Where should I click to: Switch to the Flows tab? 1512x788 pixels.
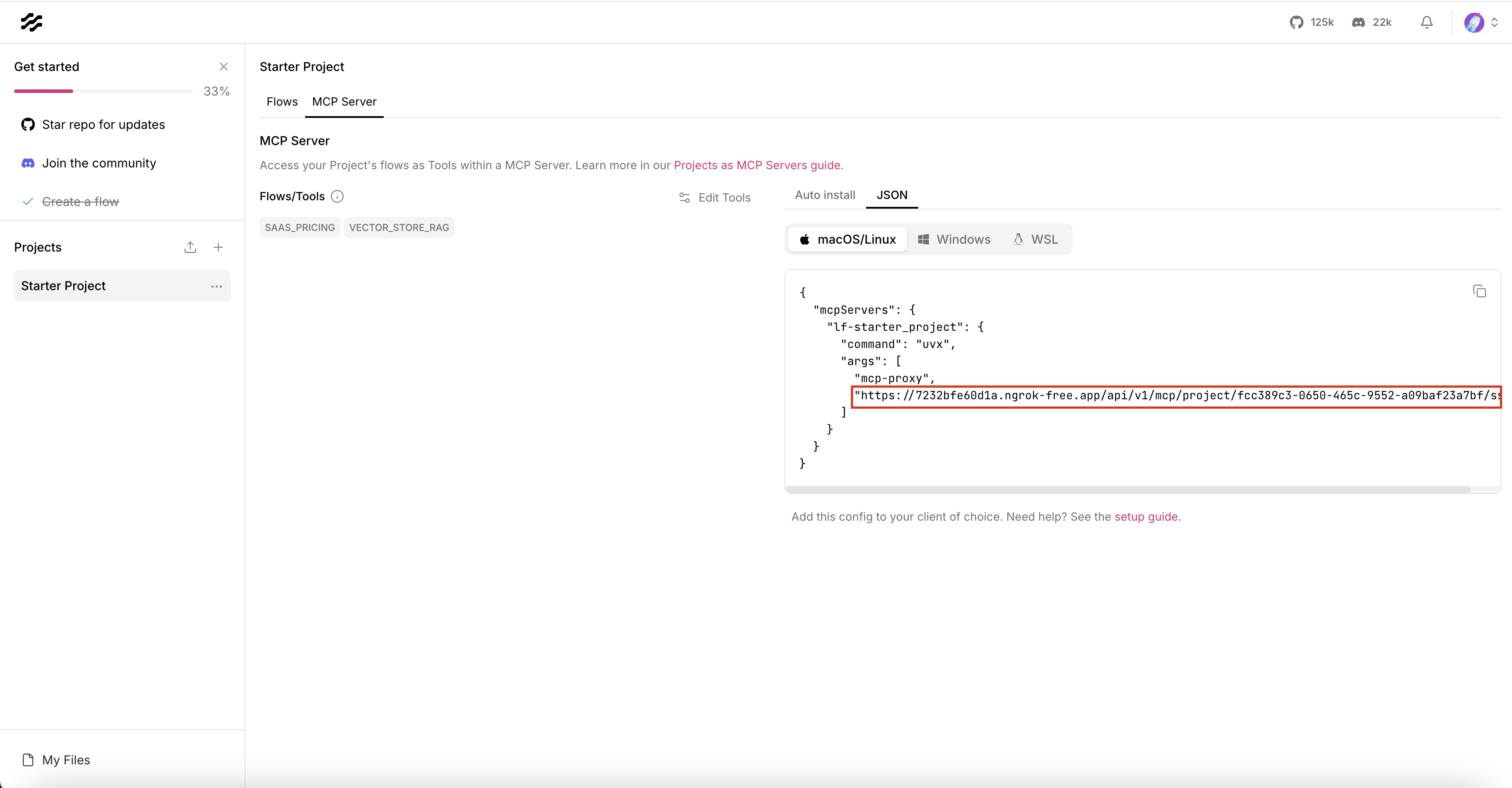click(282, 102)
